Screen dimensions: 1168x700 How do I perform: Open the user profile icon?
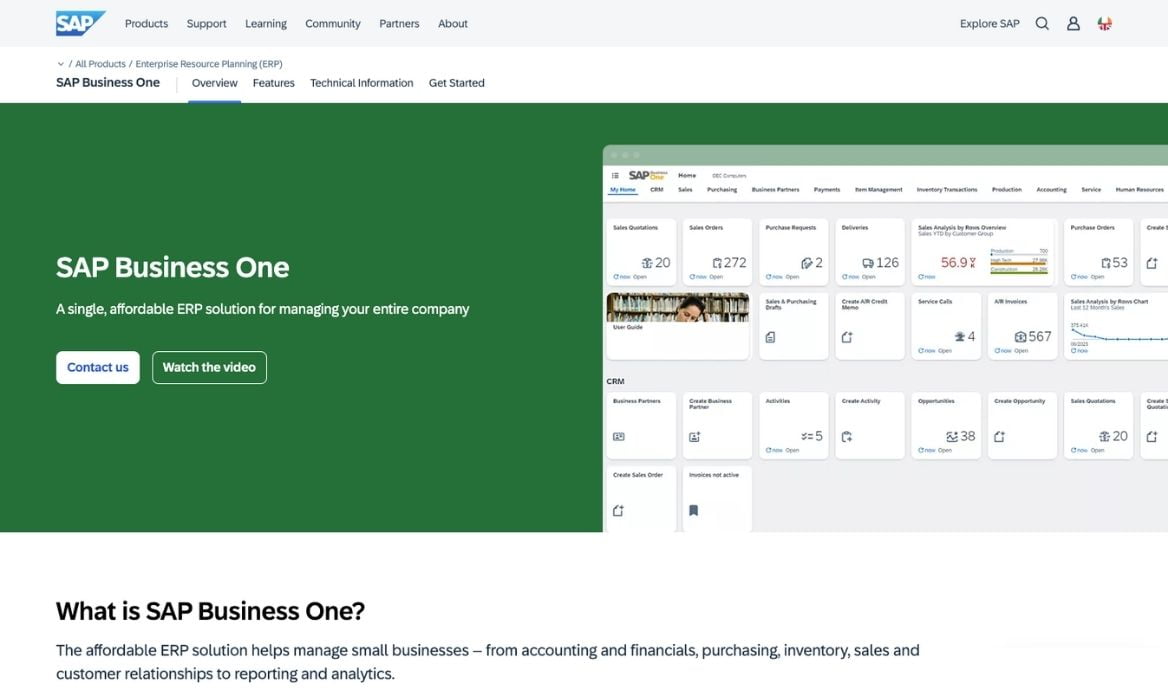pos(1073,23)
